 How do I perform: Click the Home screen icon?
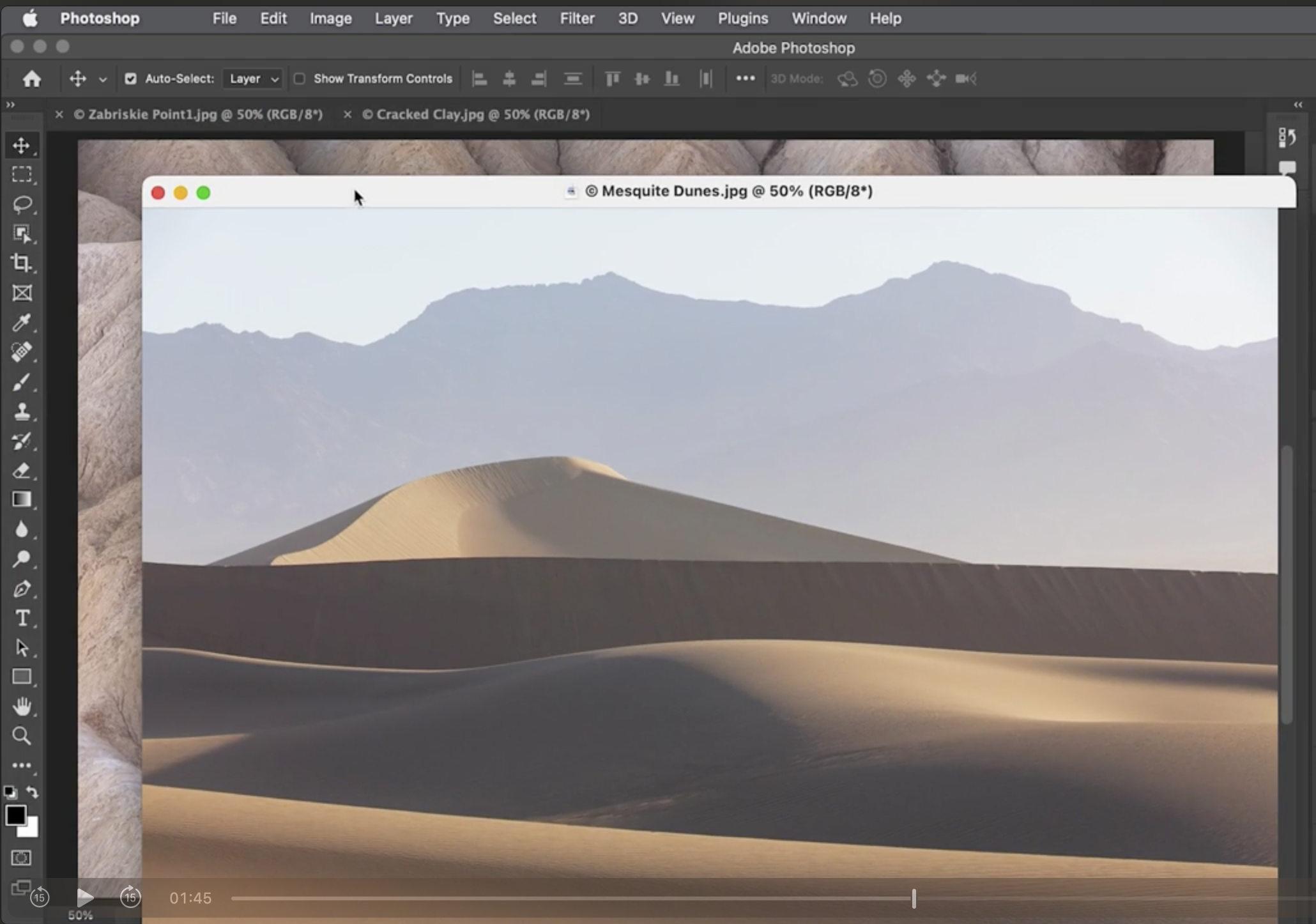point(32,79)
